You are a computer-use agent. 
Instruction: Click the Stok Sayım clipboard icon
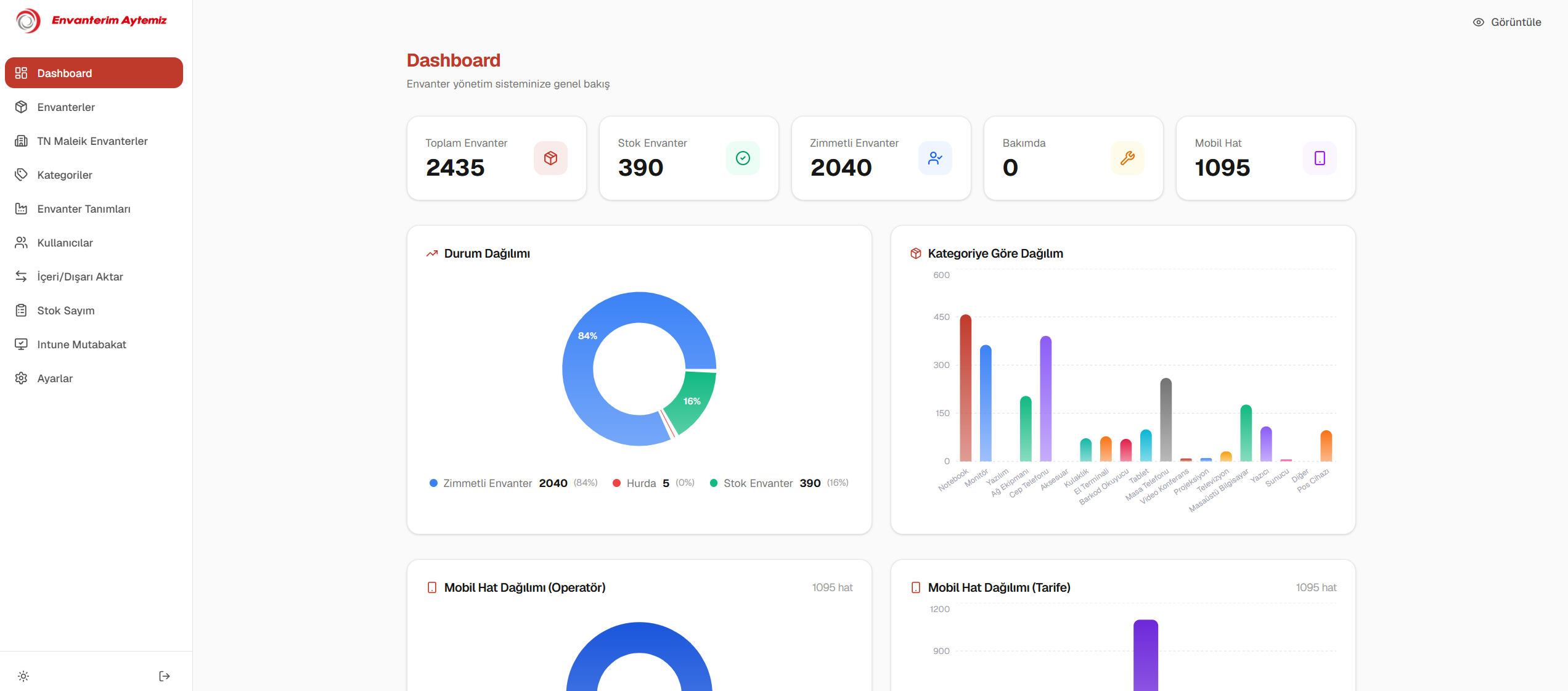tap(22, 310)
